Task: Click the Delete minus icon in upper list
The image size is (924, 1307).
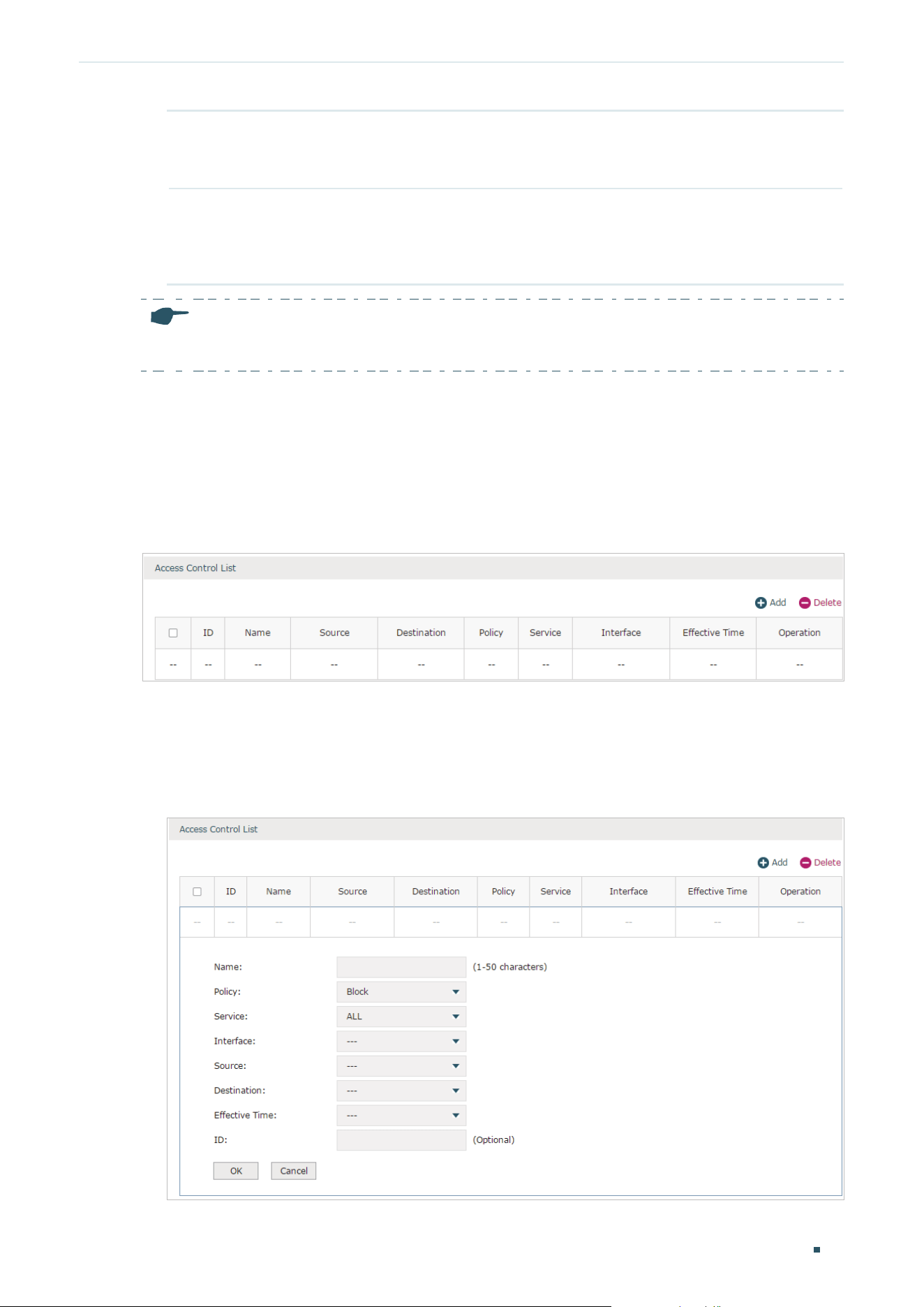Action: click(x=805, y=603)
